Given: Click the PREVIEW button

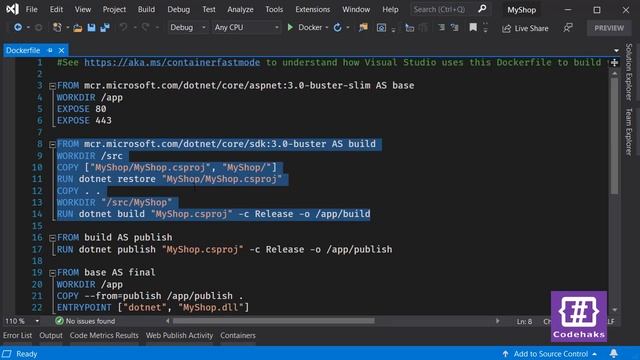Looking at the screenshot, I should click(609, 28).
